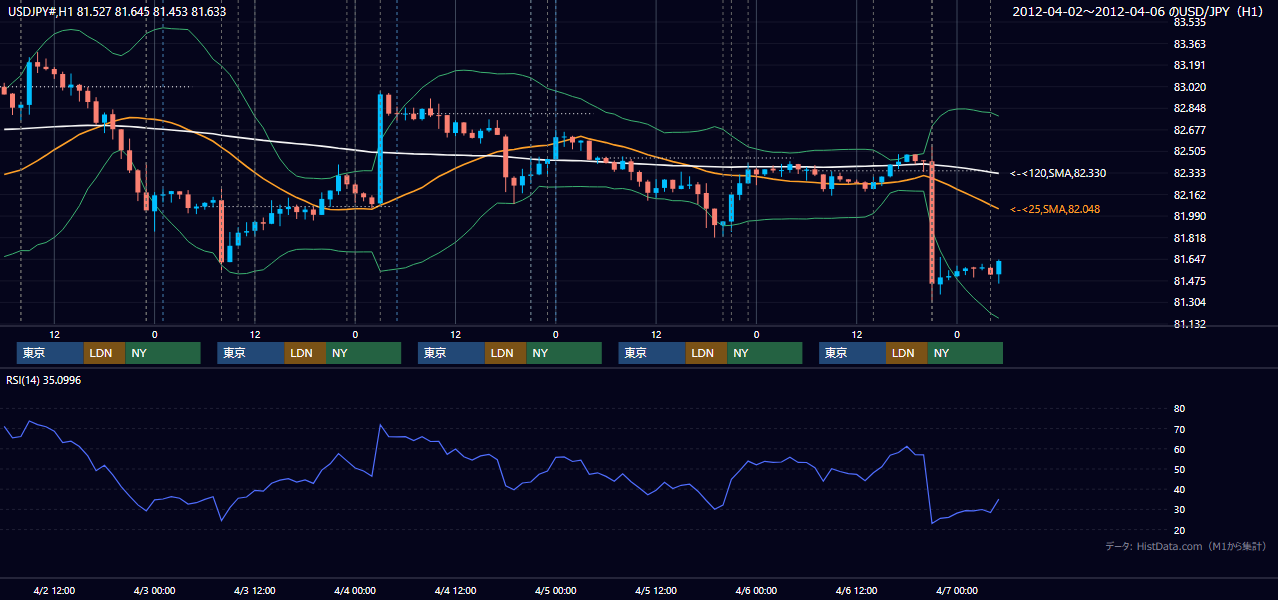Click price axis value 82.848

click(1189, 108)
